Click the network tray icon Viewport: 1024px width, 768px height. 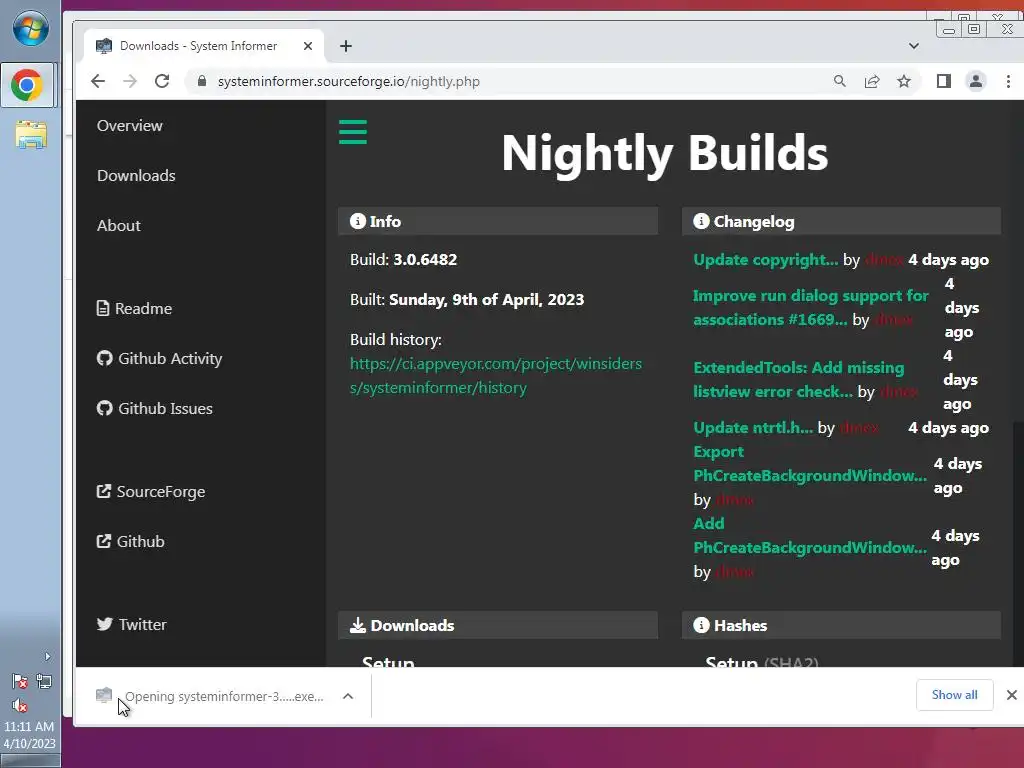(x=44, y=682)
